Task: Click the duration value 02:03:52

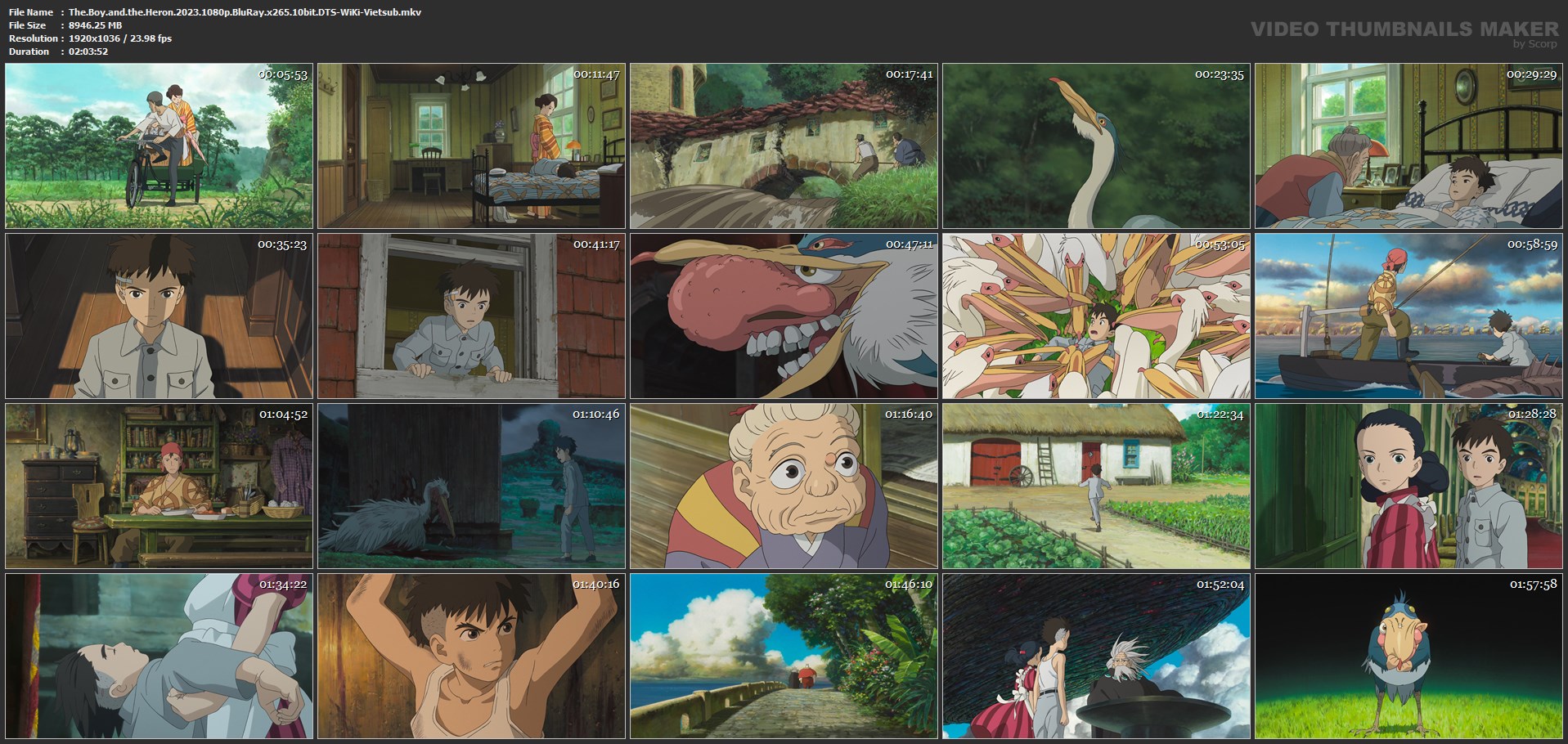Action: pos(88,52)
